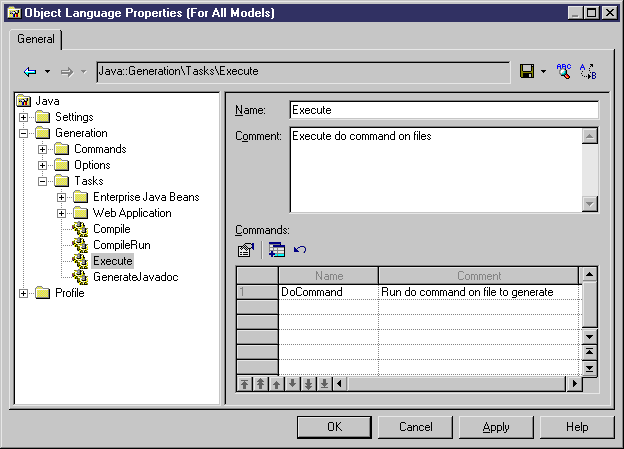
Task: Open the forward arrow history dropdown
Action: [84, 72]
